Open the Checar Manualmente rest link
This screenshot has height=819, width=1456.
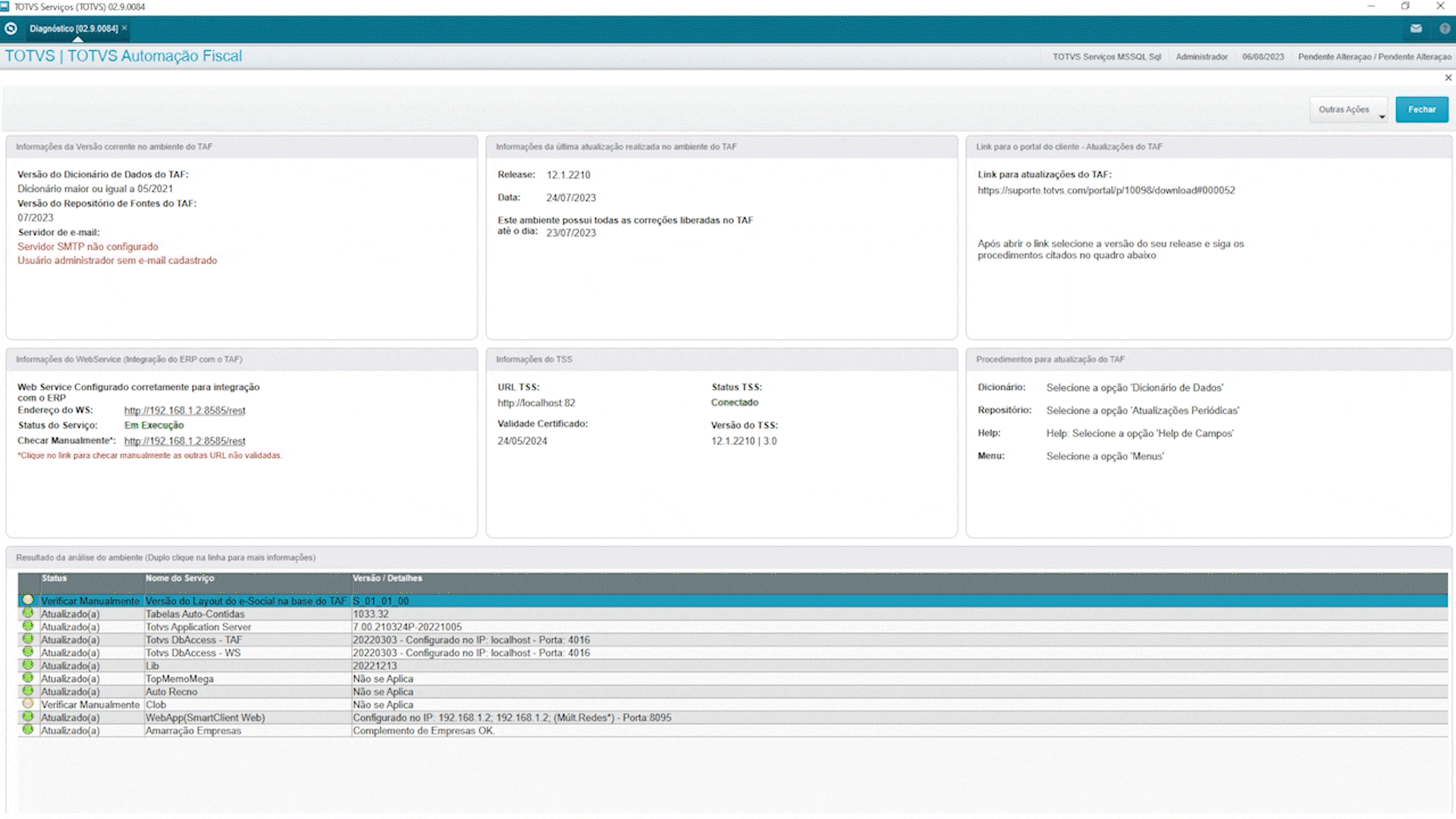184,441
